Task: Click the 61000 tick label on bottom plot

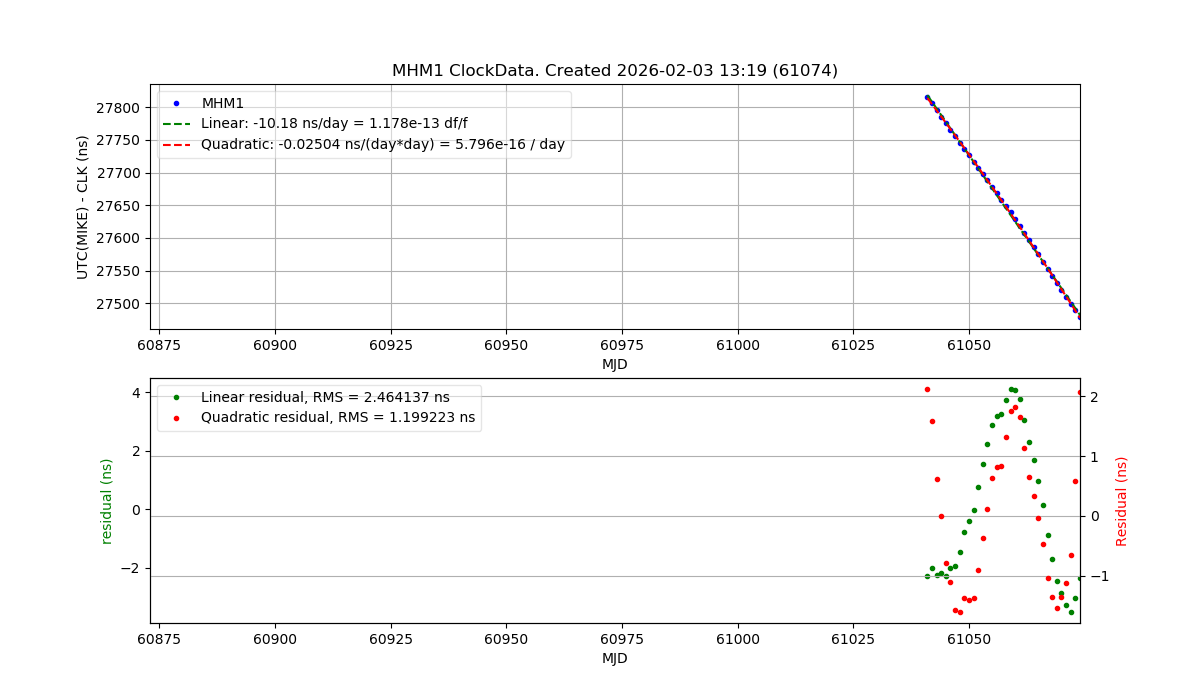Action: [x=737, y=640]
